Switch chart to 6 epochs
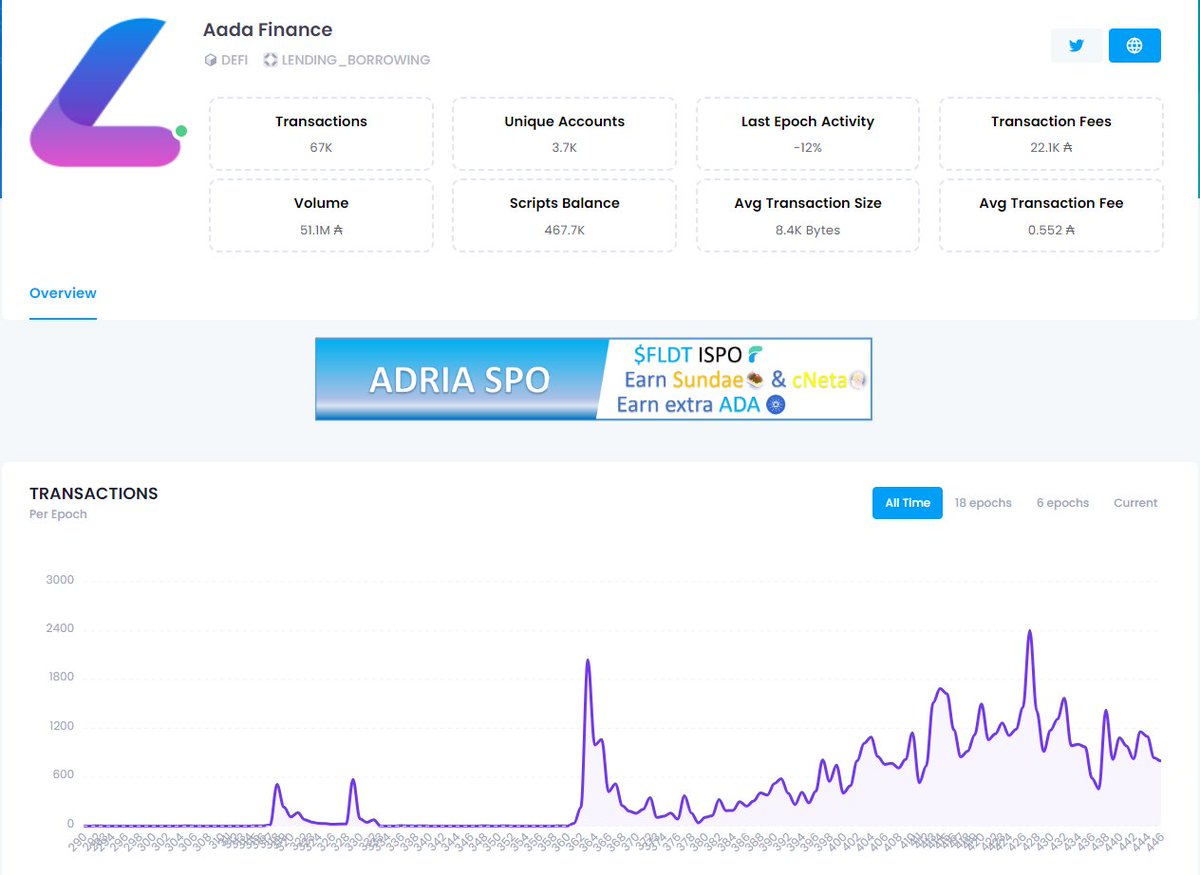Screen dimensions: 1200x875 (1063, 503)
